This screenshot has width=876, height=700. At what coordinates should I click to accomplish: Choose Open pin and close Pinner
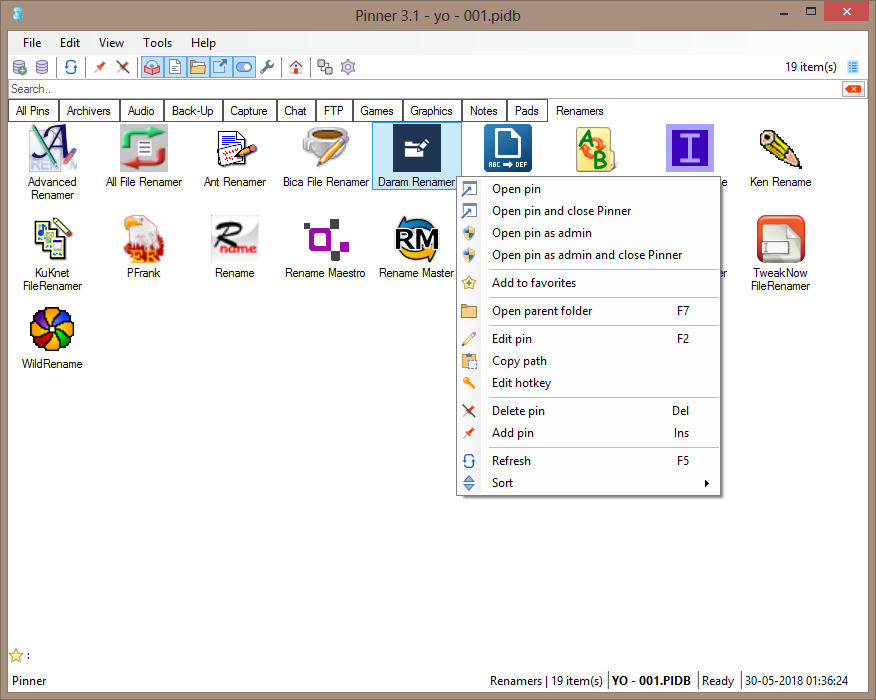tap(588, 211)
